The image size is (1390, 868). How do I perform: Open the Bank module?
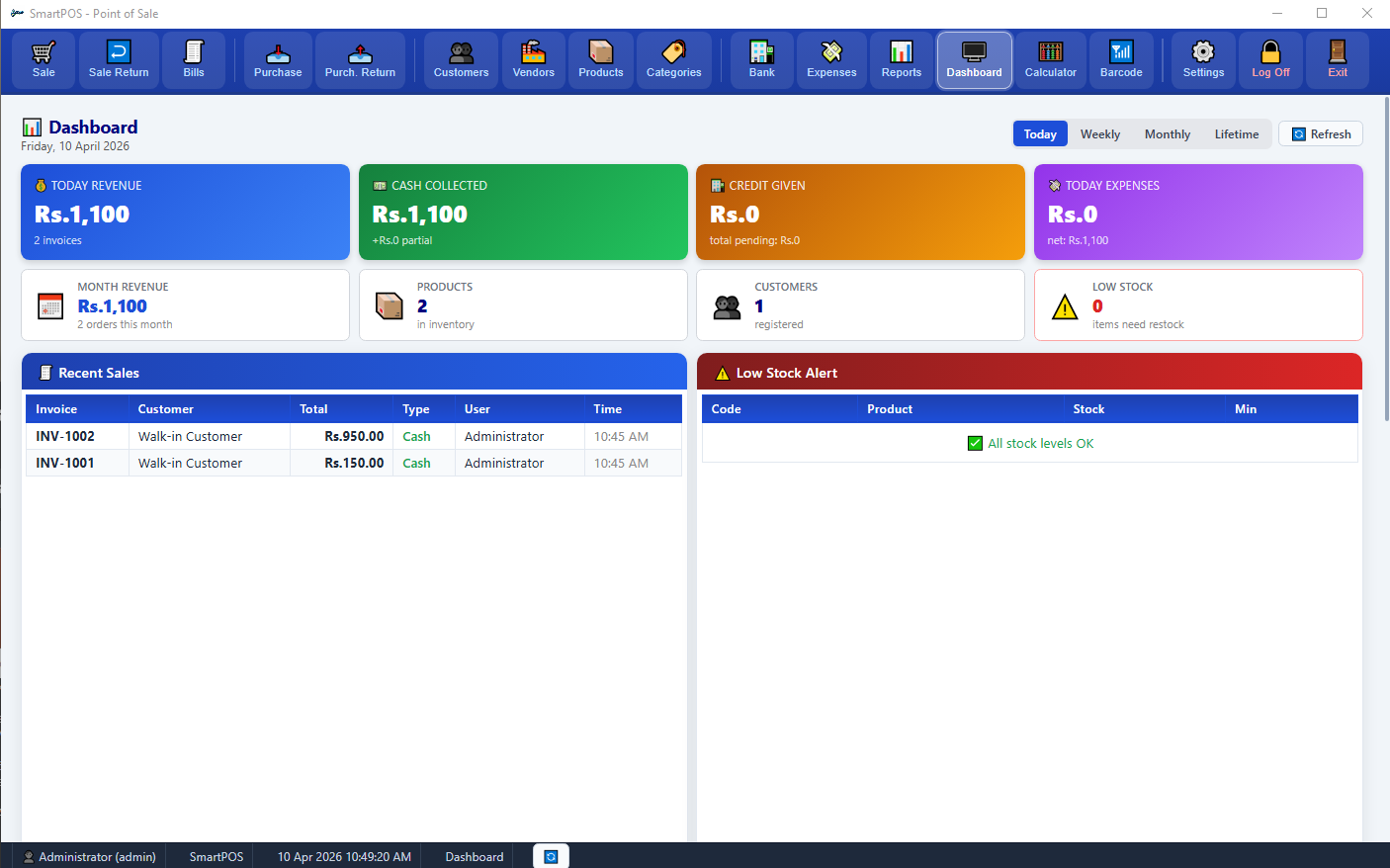tap(761, 59)
